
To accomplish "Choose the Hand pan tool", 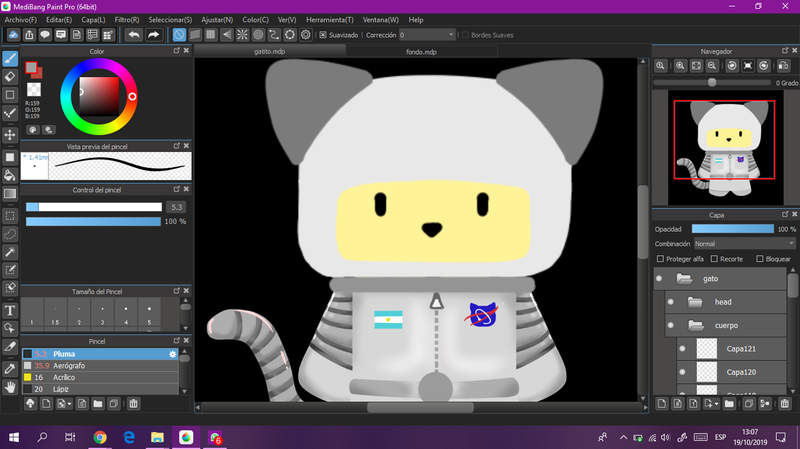I will point(10,385).
